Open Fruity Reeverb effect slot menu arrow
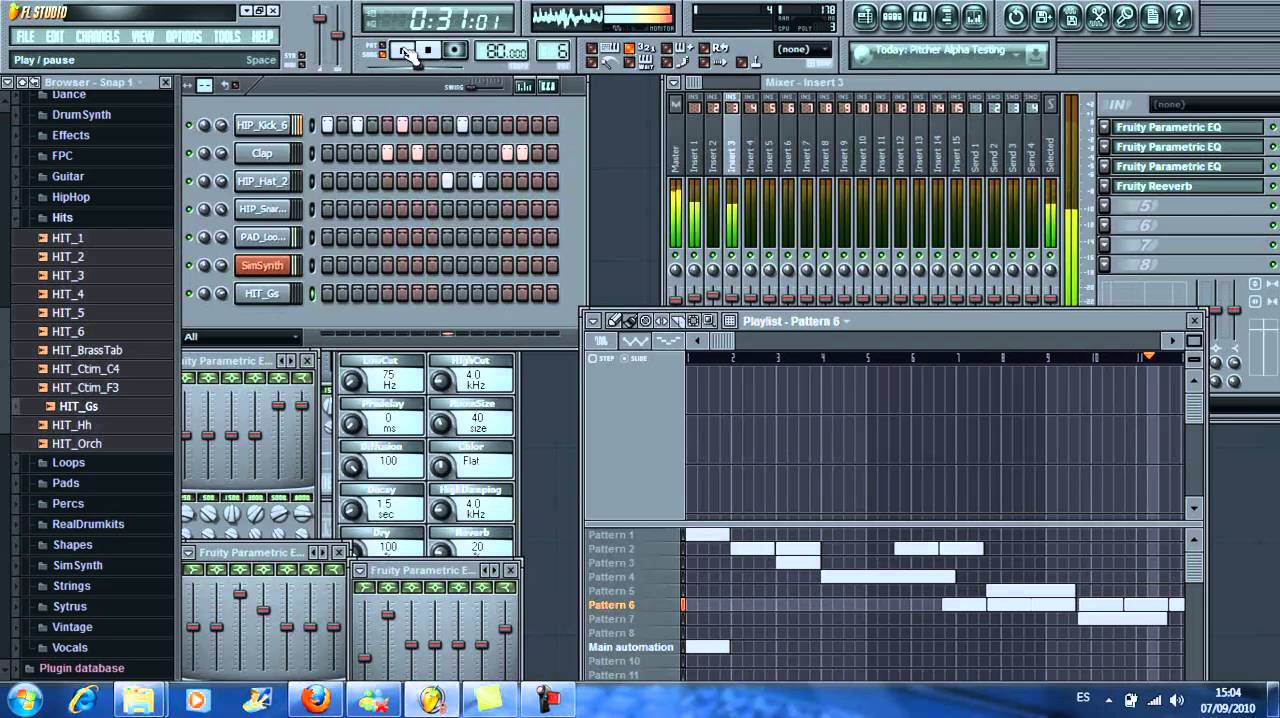Screen dimensions: 1280x718 1104,186
